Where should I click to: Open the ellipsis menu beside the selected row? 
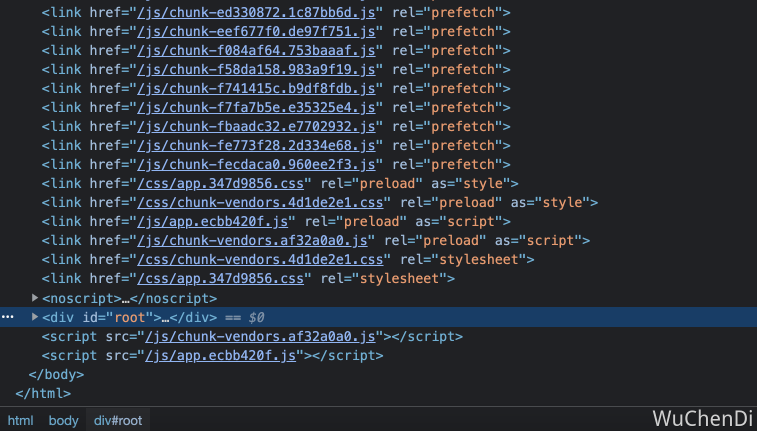(x=7, y=317)
